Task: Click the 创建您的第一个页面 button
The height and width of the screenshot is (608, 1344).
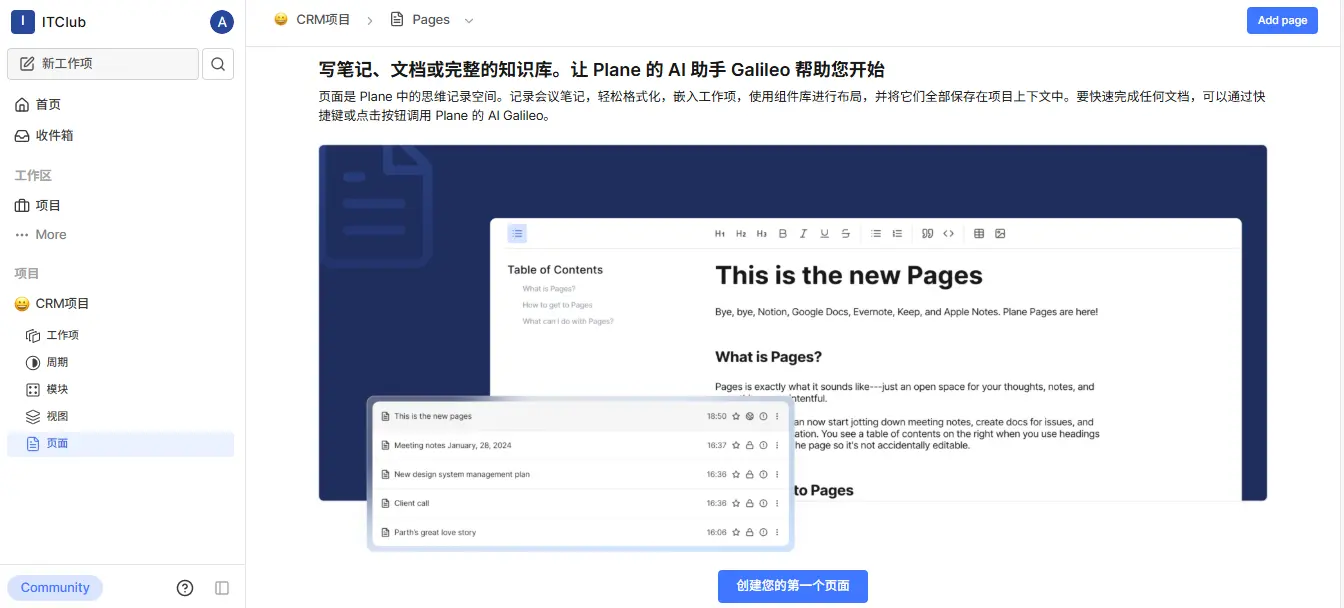Action: [x=792, y=586]
